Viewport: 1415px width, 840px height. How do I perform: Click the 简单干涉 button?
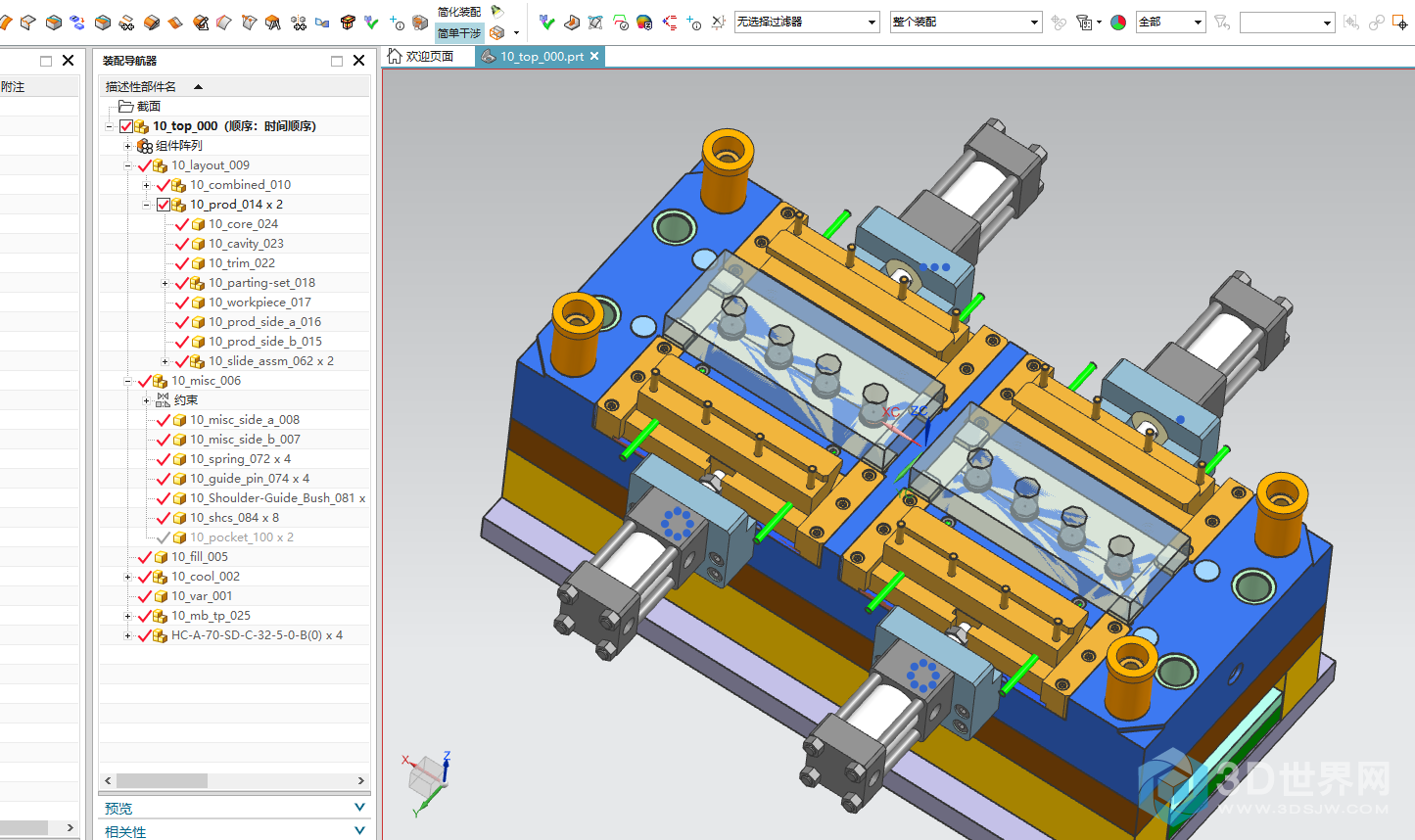(459, 33)
